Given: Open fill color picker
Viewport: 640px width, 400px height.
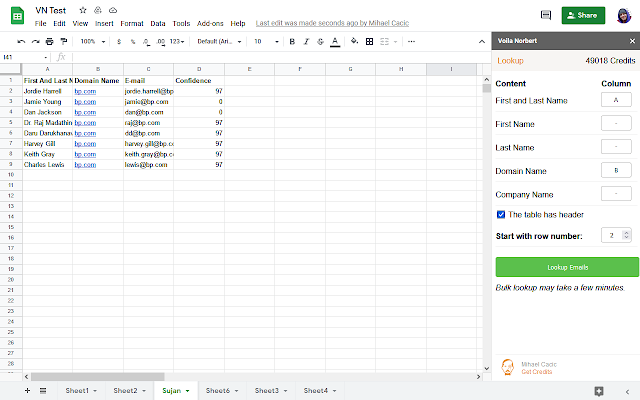Looking at the screenshot, I should coord(354,41).
